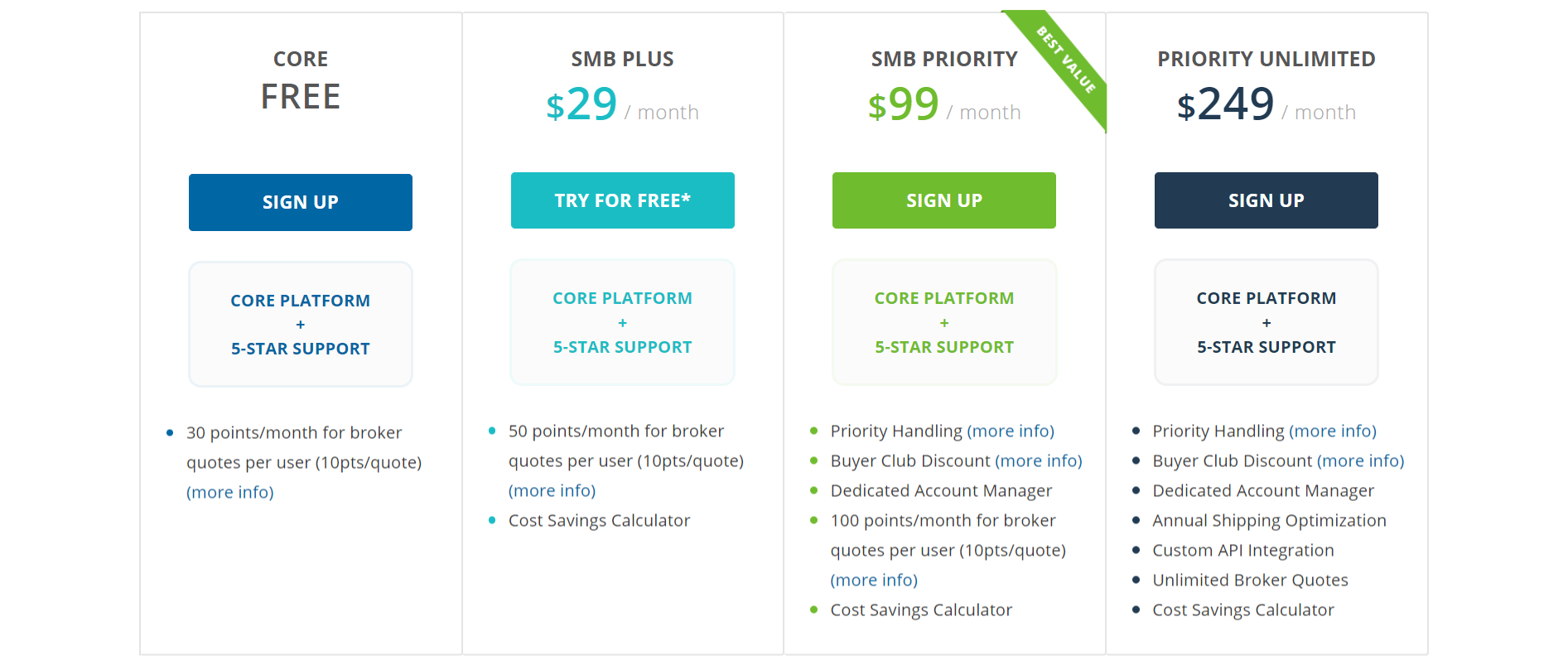Image resolution: width=1568 pixels, height=665 pixels.
Task: Open Buyer Club Discount more info in SMB Priority
Action: pyautogui.click(x=1038, y=460)
